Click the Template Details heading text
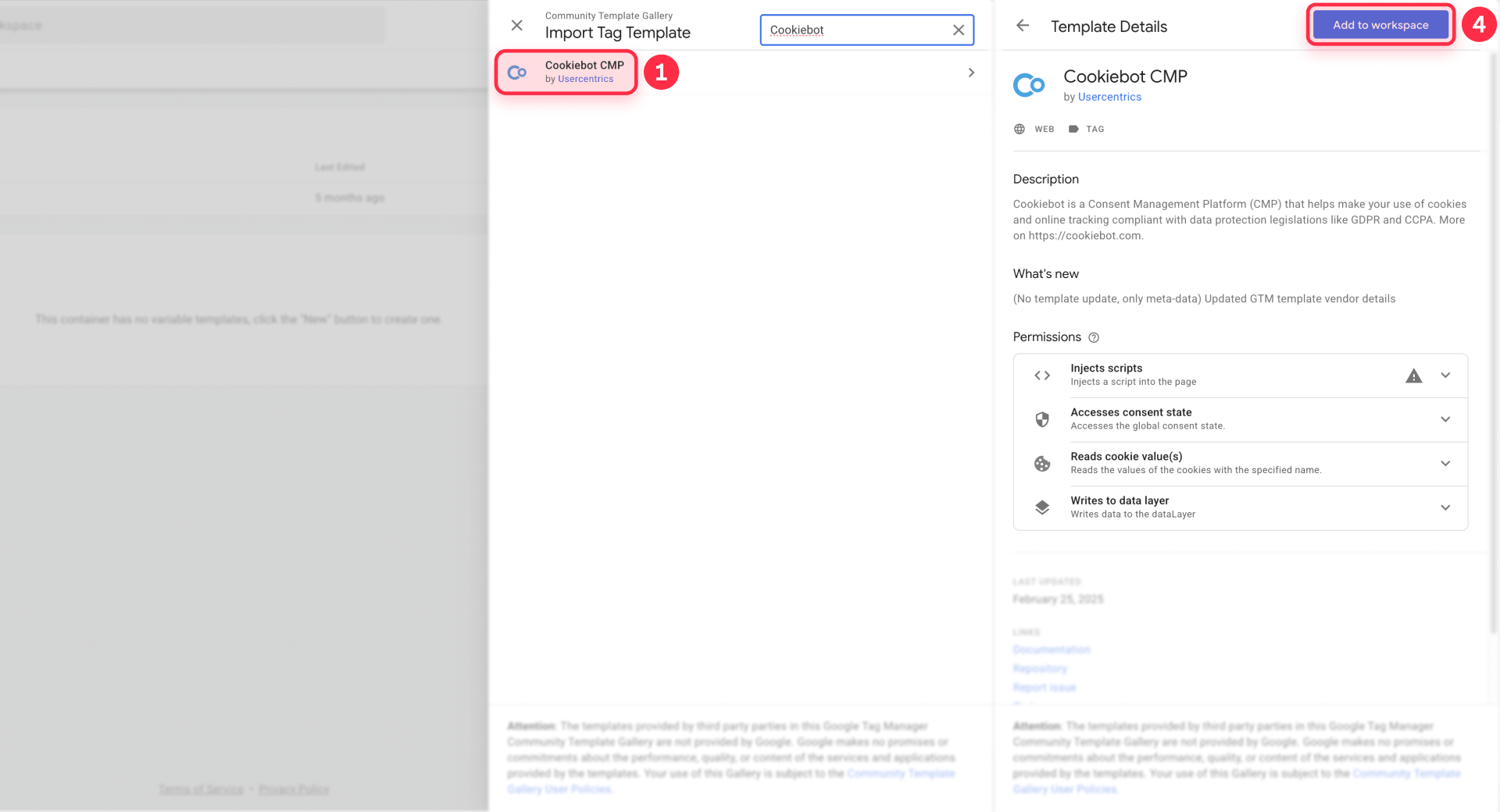This screenshot has height=812, width=1500. [1109, 27]
